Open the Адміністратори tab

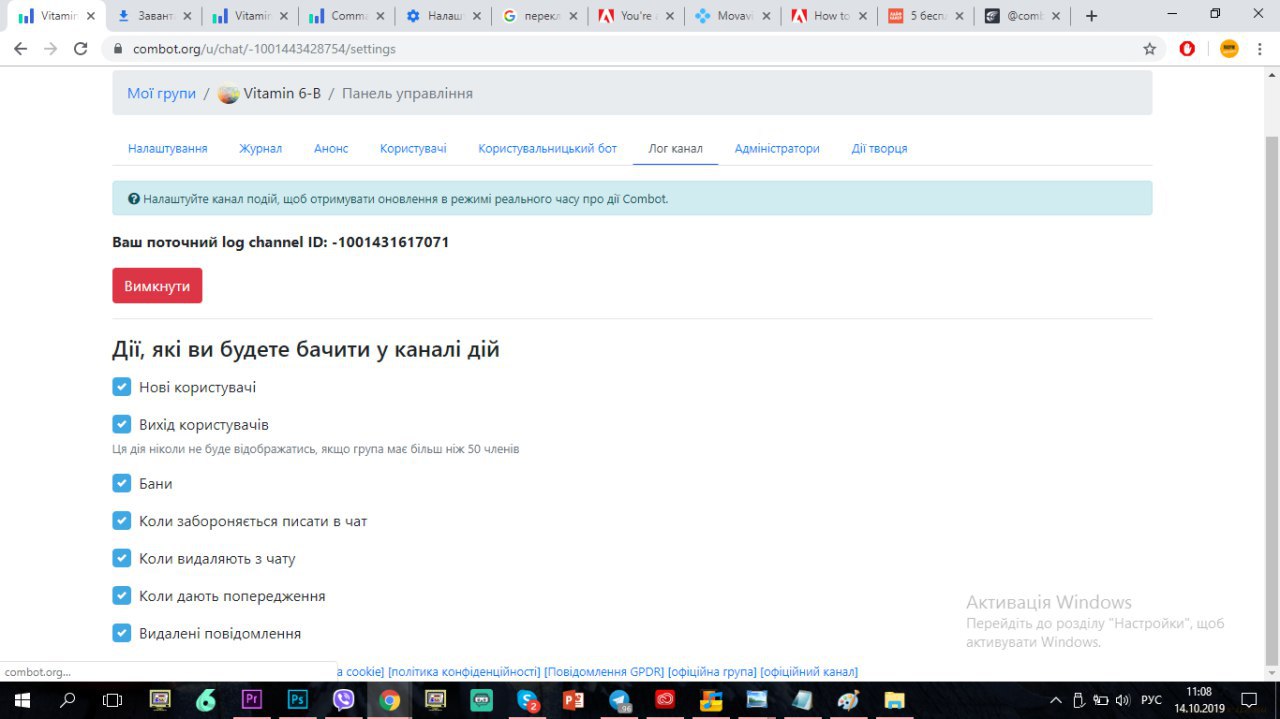tap(777, 148)
